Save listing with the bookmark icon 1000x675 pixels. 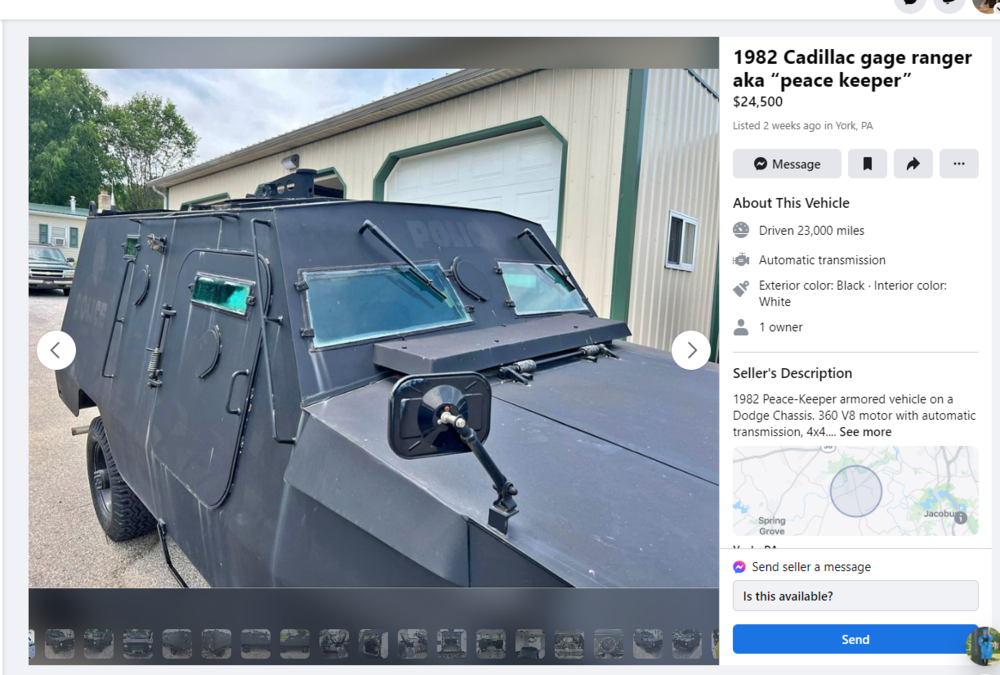click(867, 164)
